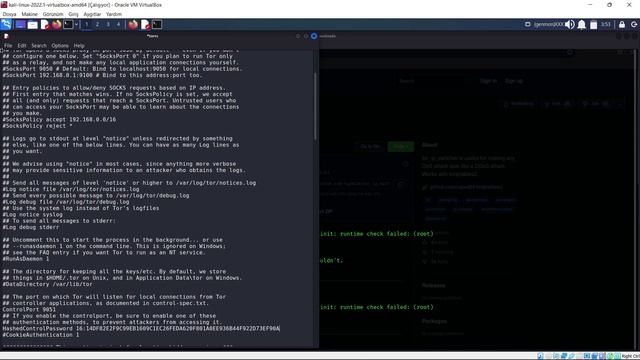Open the file manager launcher in the panel
The width and height of the screenshot is (640, 360).
click(x=33, y=24)
